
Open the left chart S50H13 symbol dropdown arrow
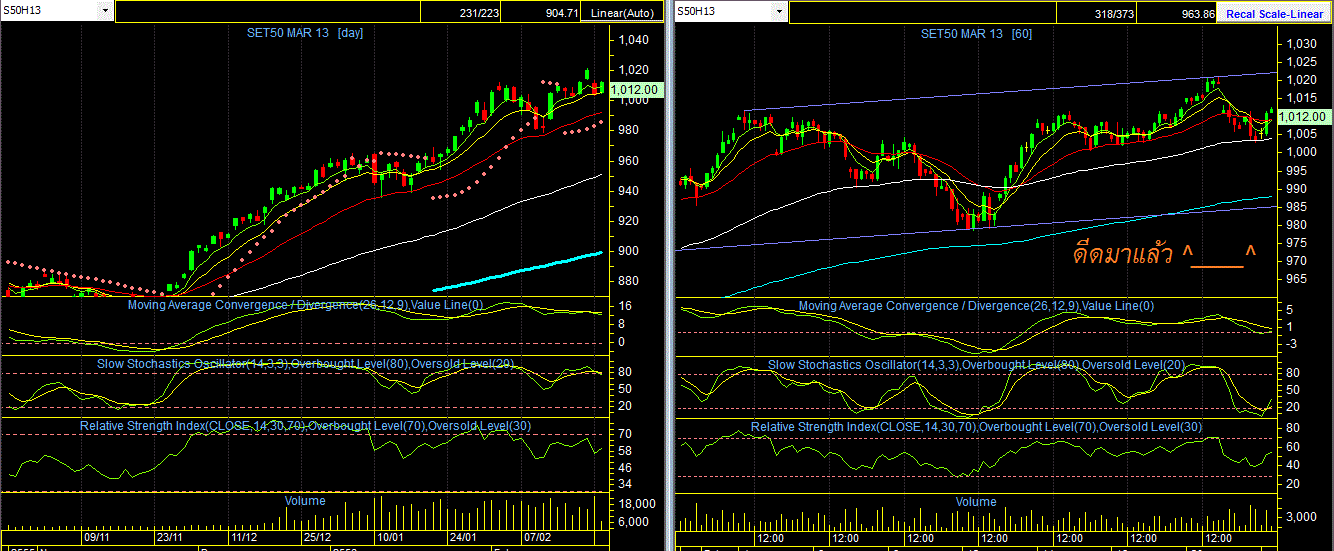(105, 10)
